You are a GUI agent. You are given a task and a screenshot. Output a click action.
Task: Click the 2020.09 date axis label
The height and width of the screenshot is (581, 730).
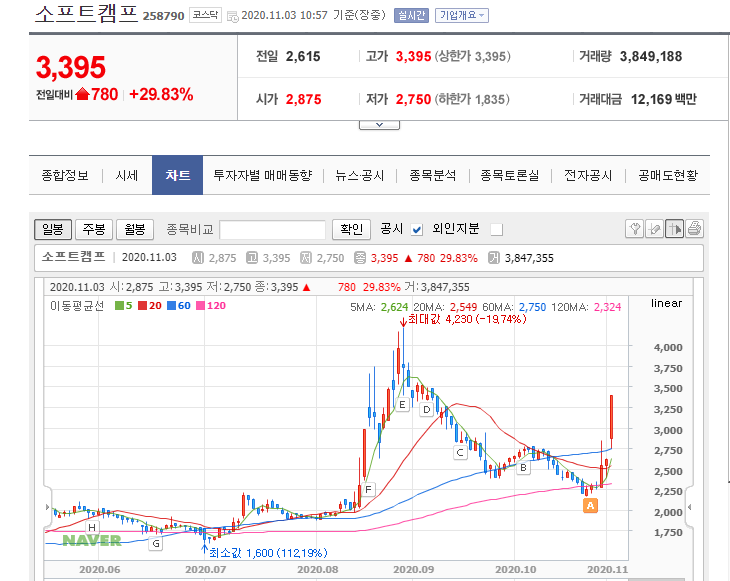click(413, 569)
